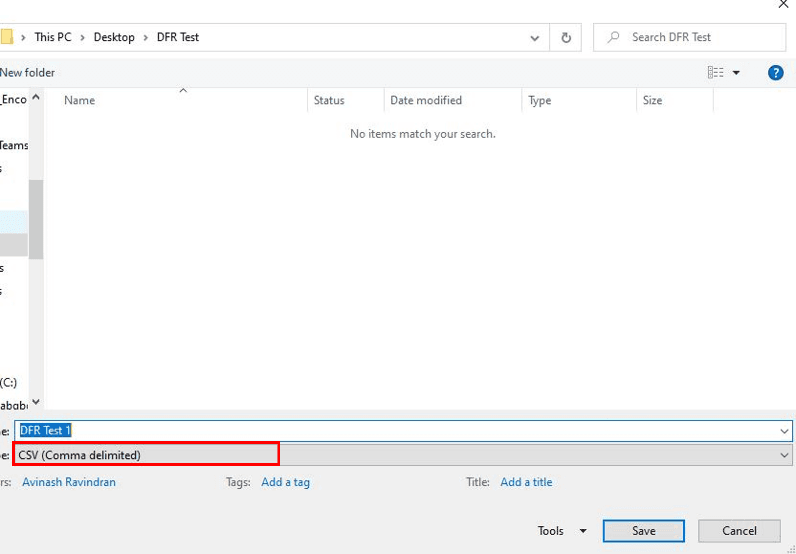Click the Add a tag link
The image size is (796, 554).
click(285, 482)
